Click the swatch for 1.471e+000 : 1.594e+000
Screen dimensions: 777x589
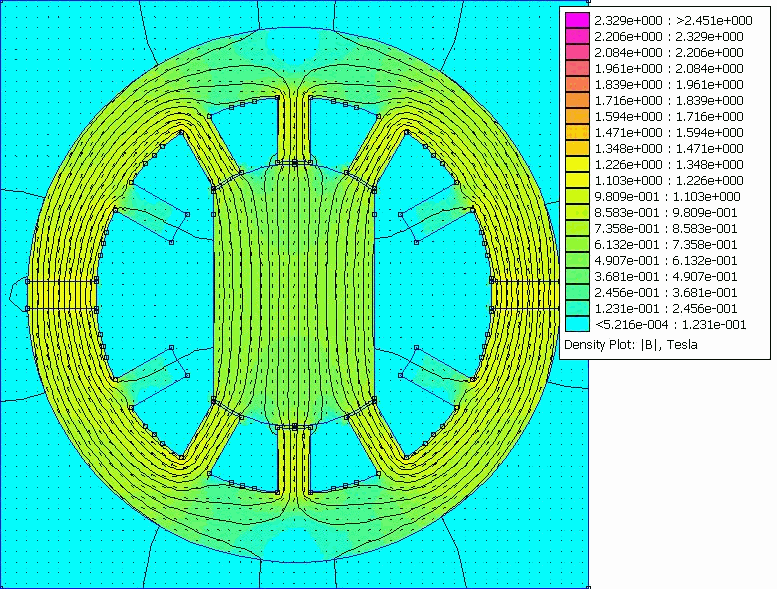[577, 132]
